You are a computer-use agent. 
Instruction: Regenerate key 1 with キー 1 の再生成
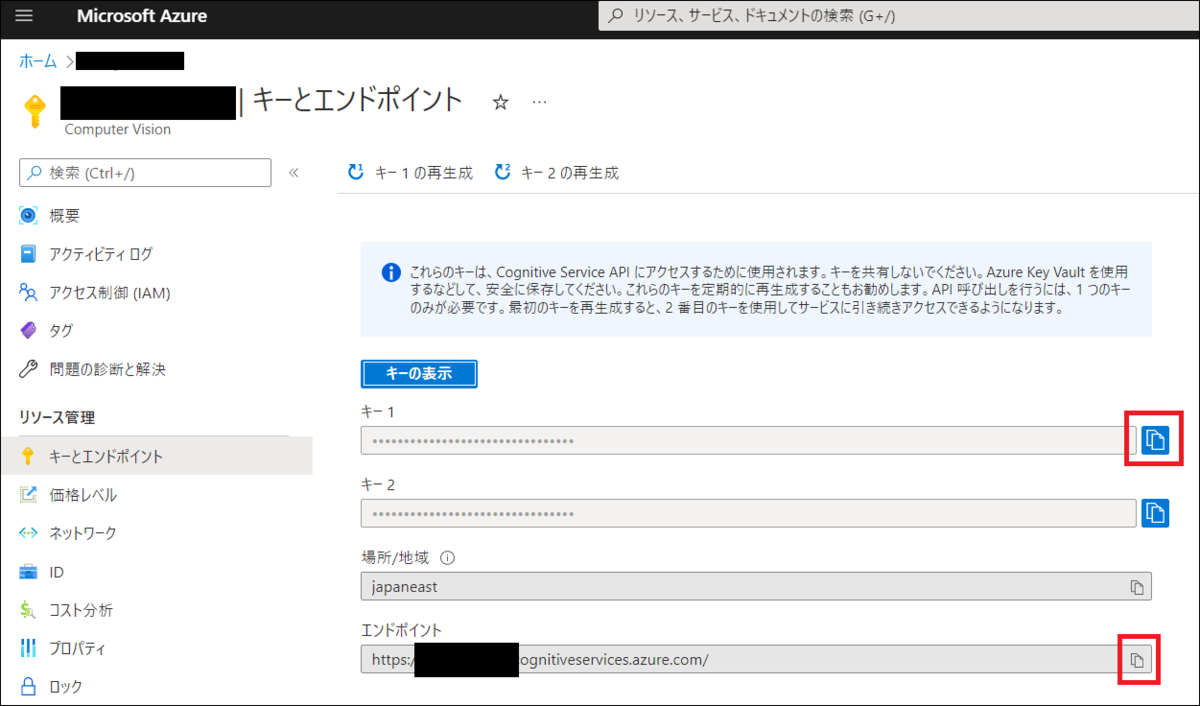(410, 173)
